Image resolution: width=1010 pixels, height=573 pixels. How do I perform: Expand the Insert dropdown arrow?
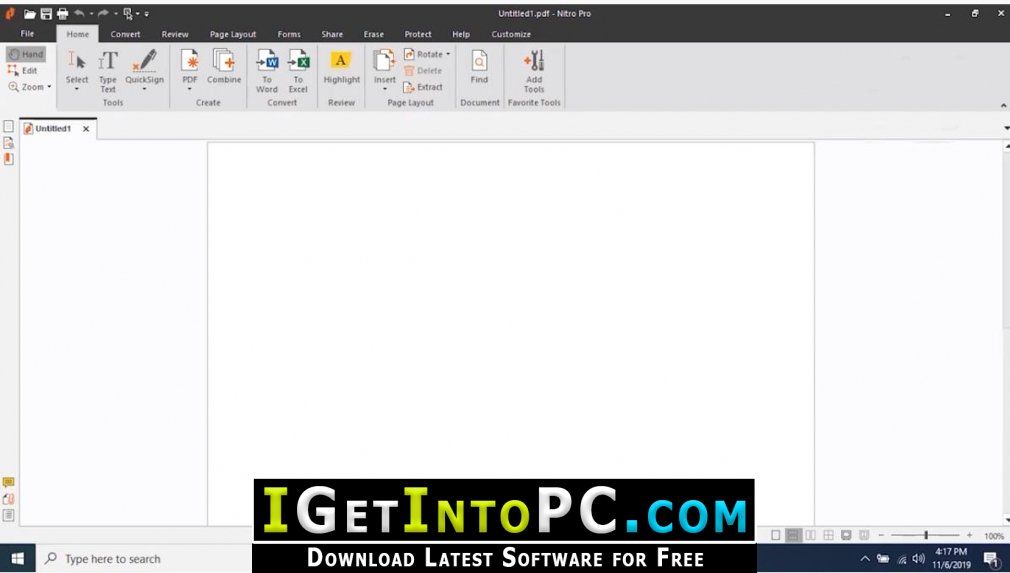pyautogui.click(x=385, y=89)
